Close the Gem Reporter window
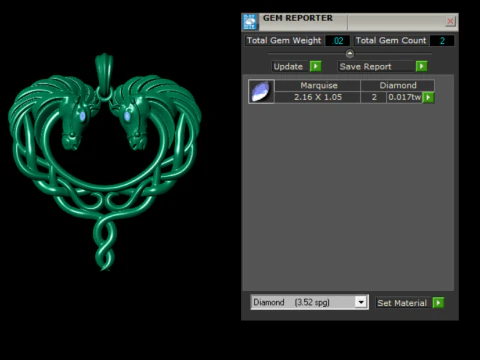This screenshot has width=480, height=360. [450, 21]
